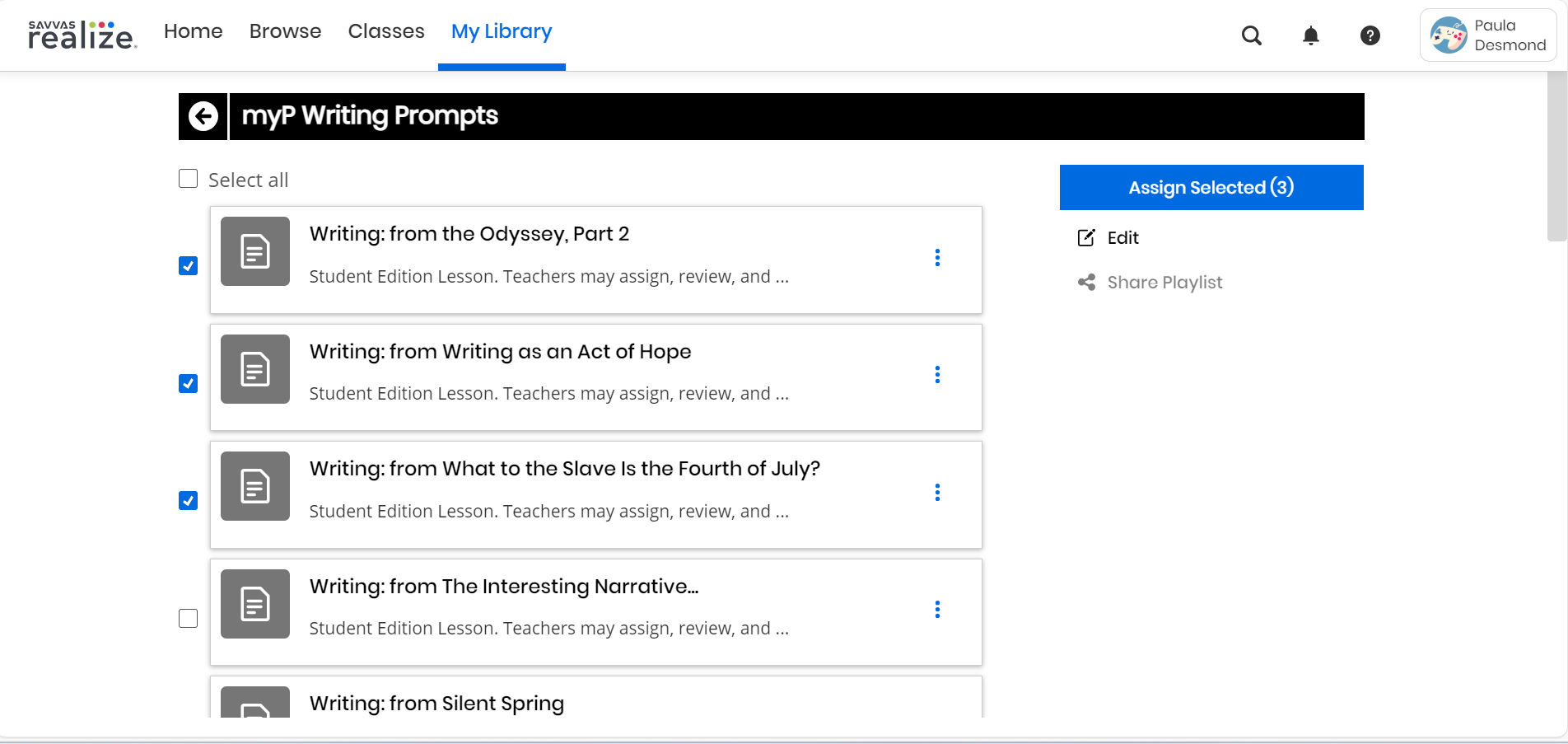Open Writing: from Writing as an Act of Hope

(501, 352)
